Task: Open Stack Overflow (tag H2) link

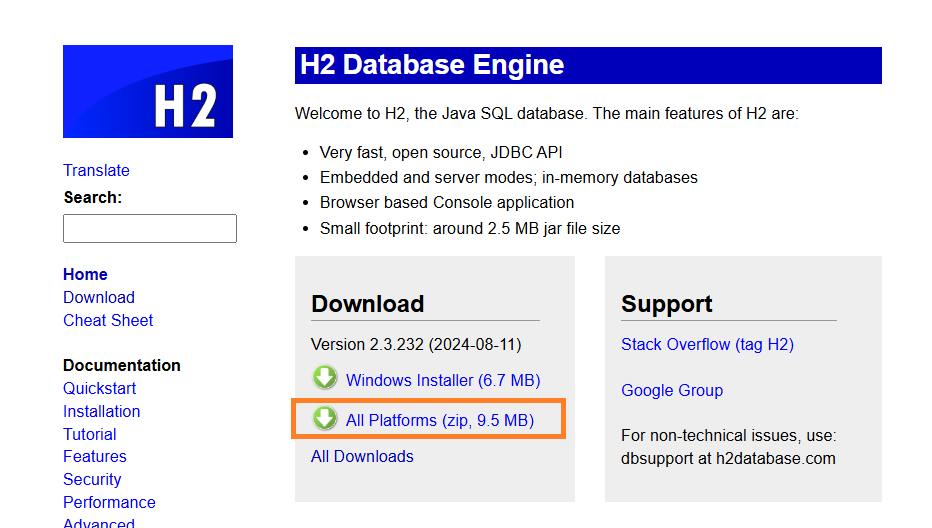Action: [707, 344]
